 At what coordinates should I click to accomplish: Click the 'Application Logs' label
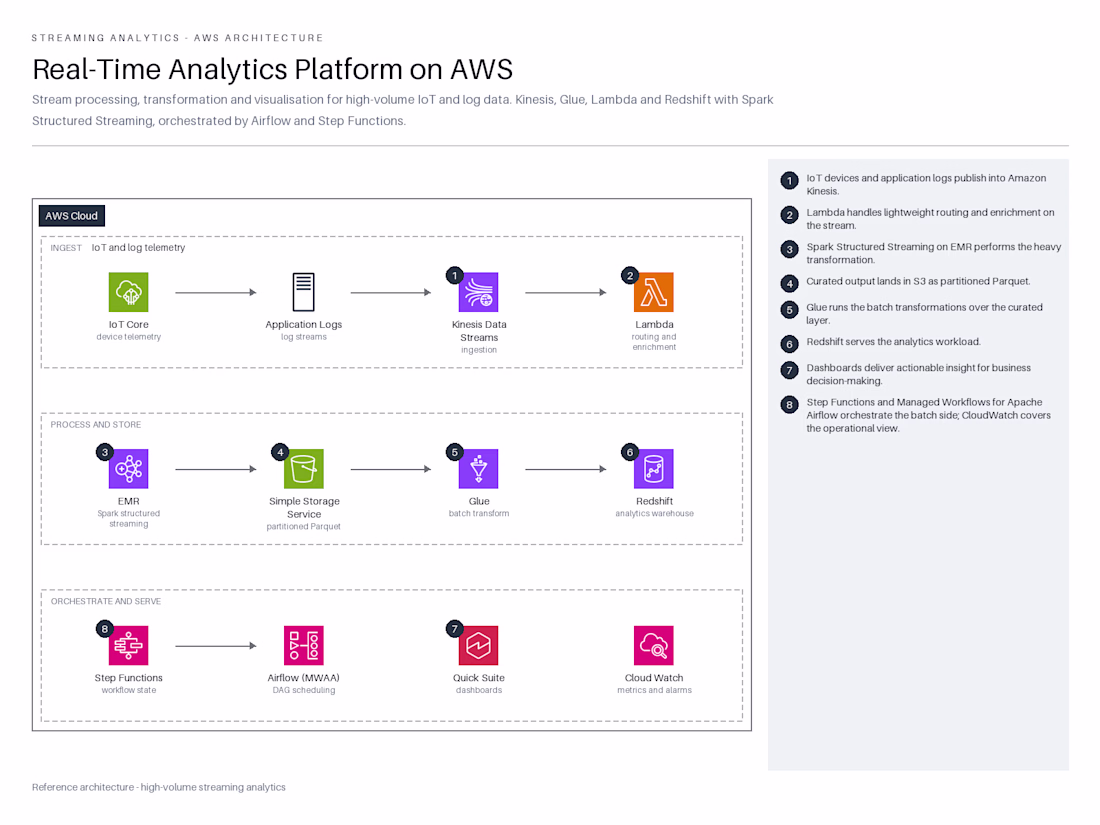[304, 325]
